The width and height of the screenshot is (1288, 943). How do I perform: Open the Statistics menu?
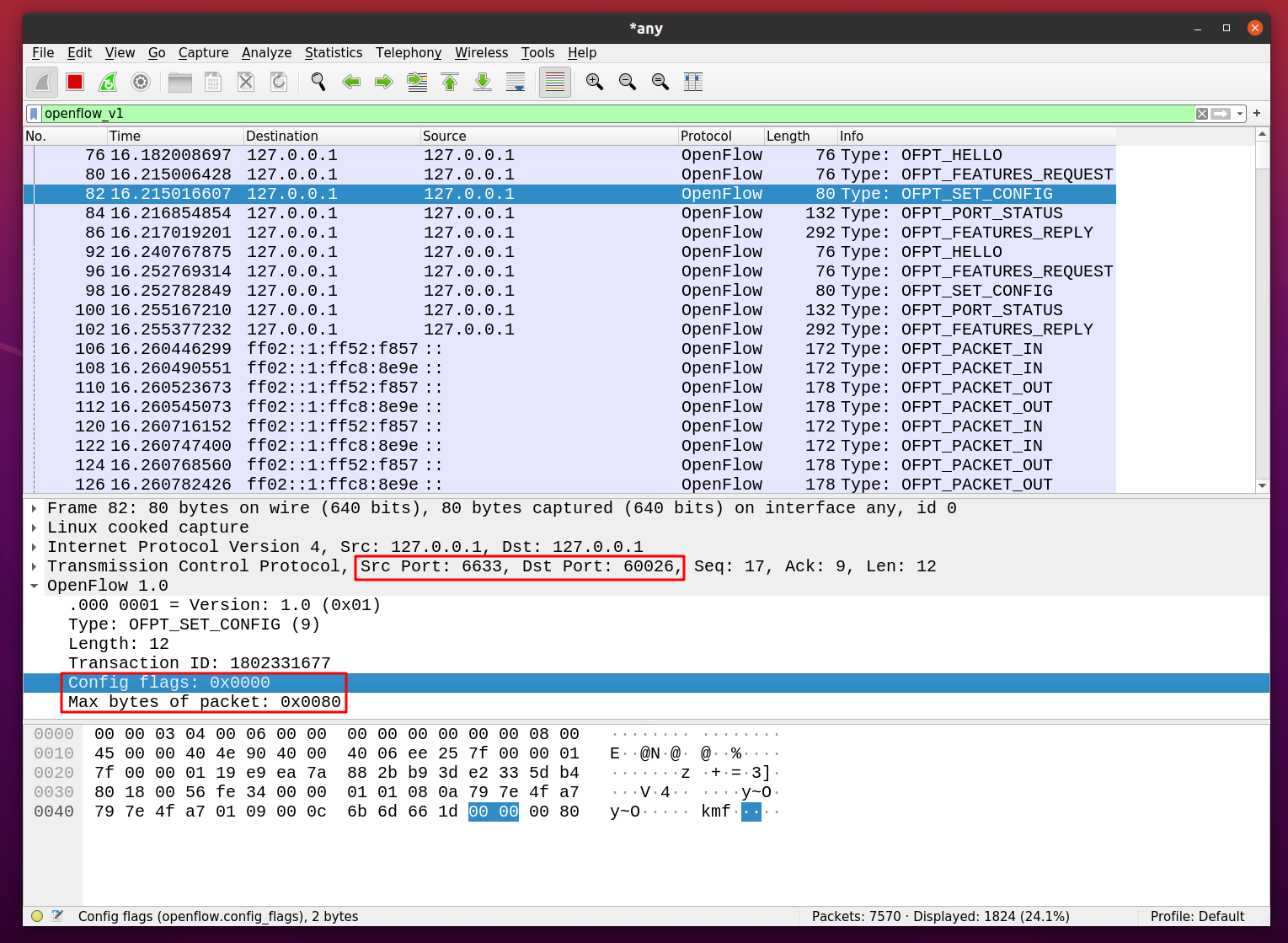click(x=333, y=52)
